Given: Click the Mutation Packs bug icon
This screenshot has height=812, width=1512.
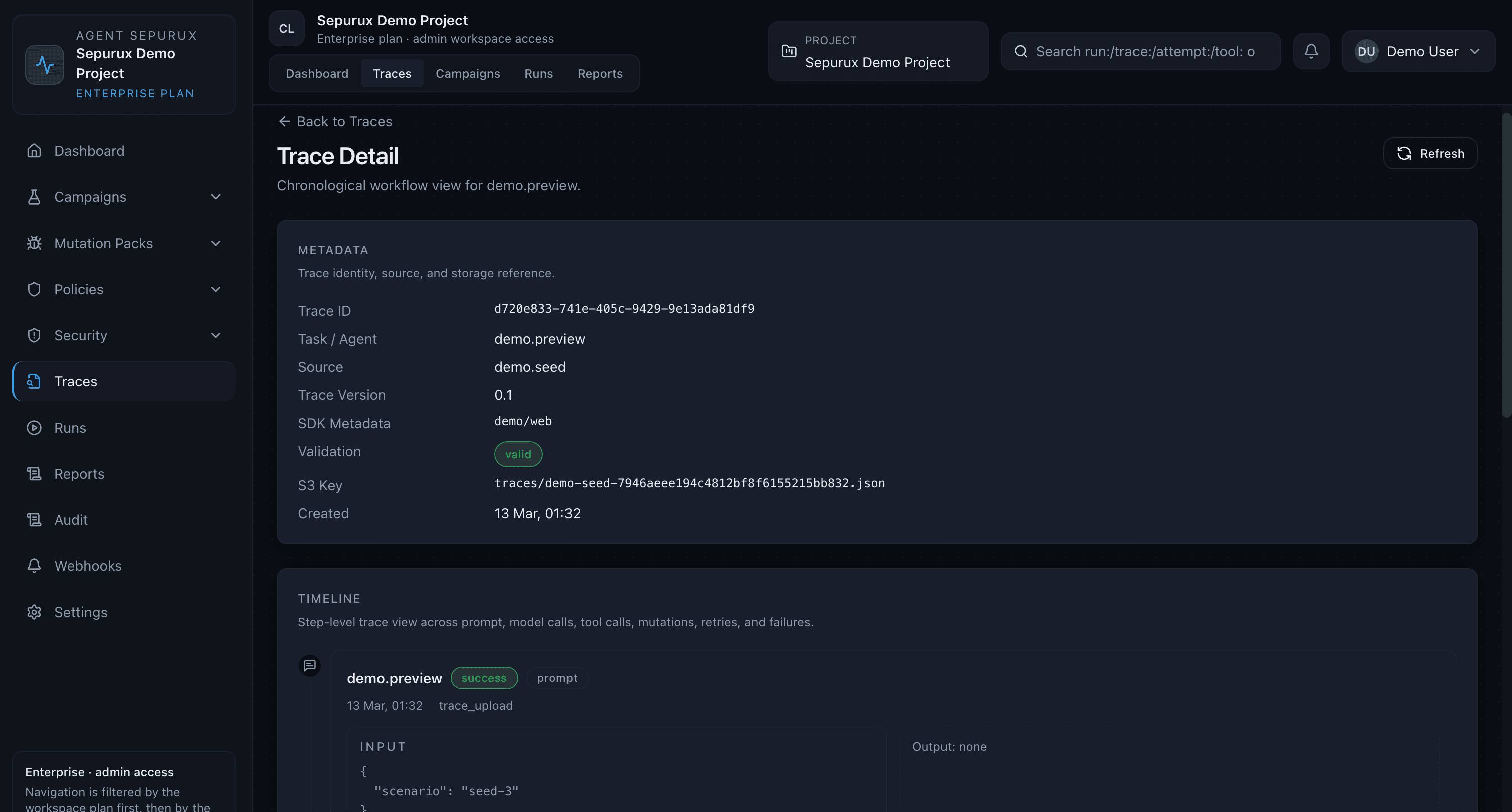Looking at the screenshot, I should click(x=34, y=243).
